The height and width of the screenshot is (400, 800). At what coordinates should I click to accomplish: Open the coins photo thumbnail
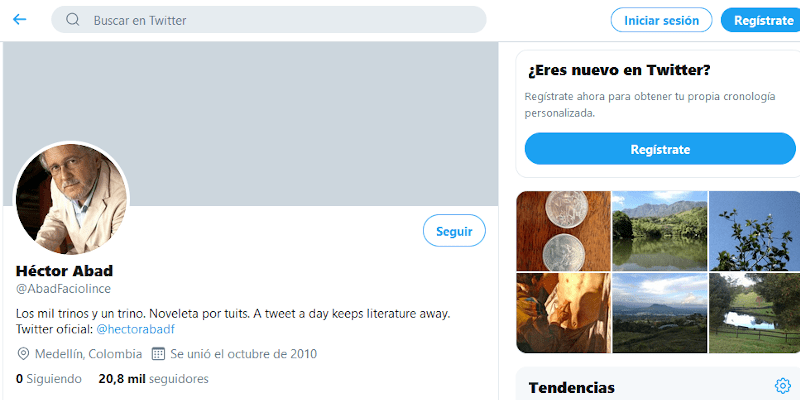coord(563,231)
